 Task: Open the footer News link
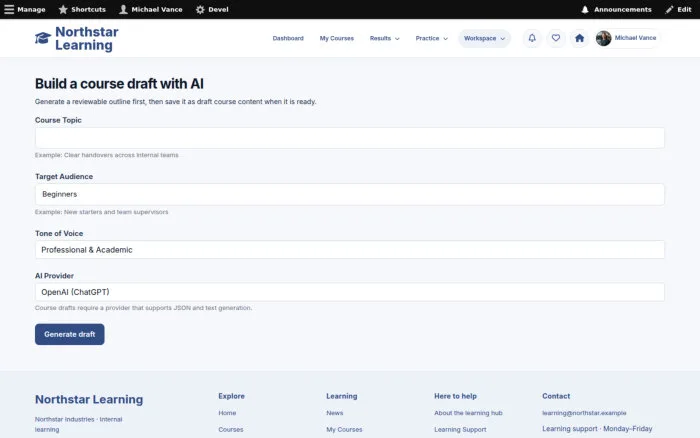click(x=334, y=413)
